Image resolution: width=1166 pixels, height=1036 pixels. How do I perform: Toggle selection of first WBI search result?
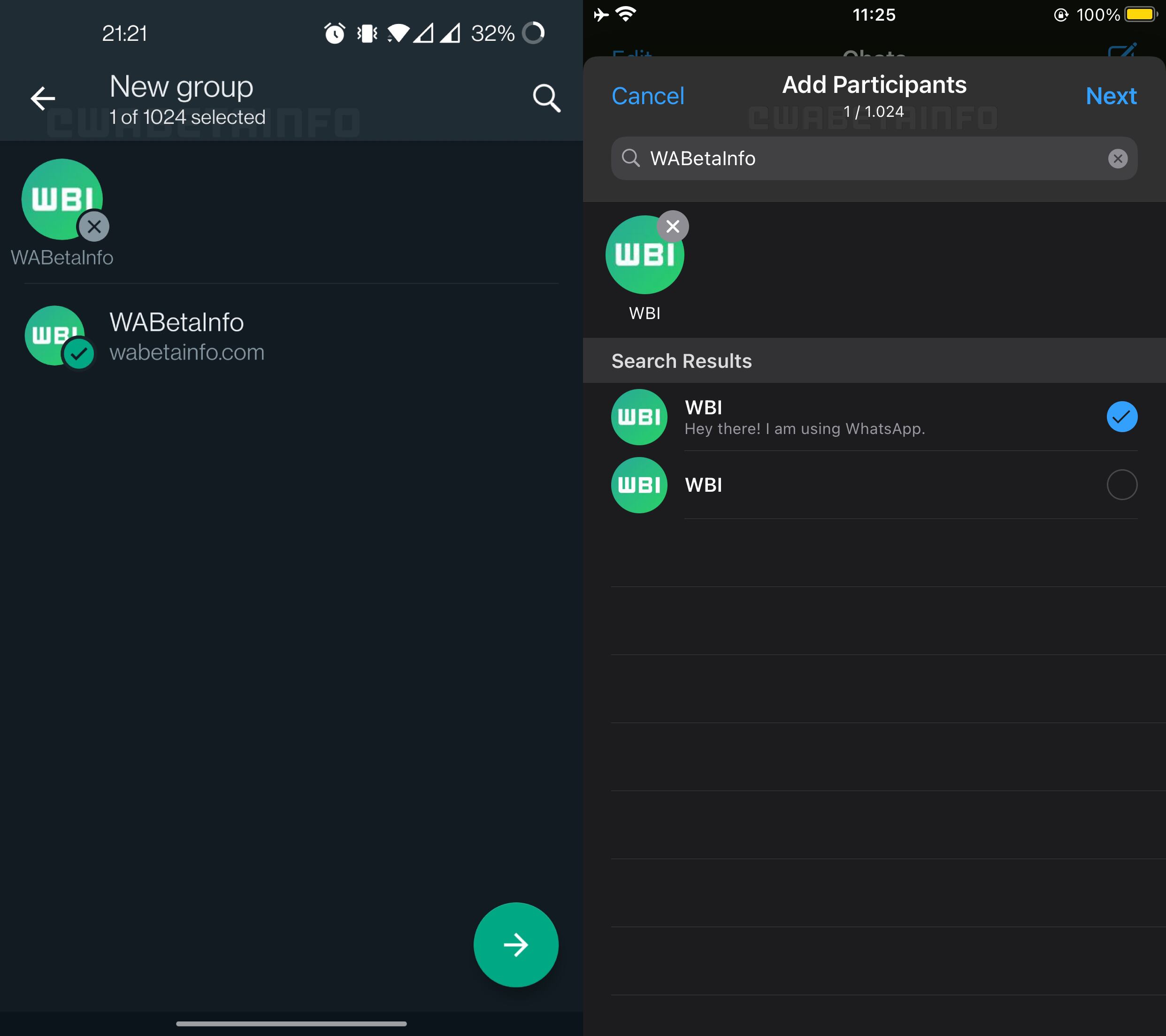tap(1121, 417)
